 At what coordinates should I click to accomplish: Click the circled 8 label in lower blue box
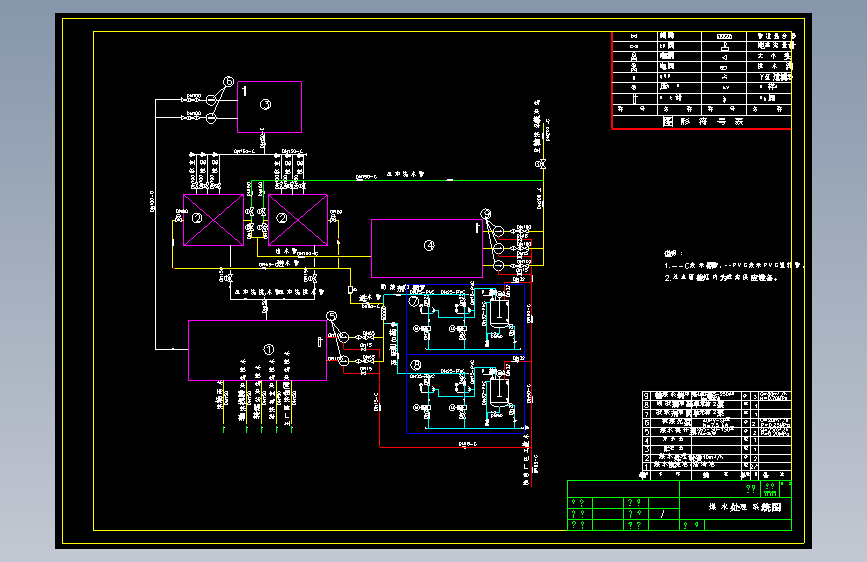pos(416,365)
